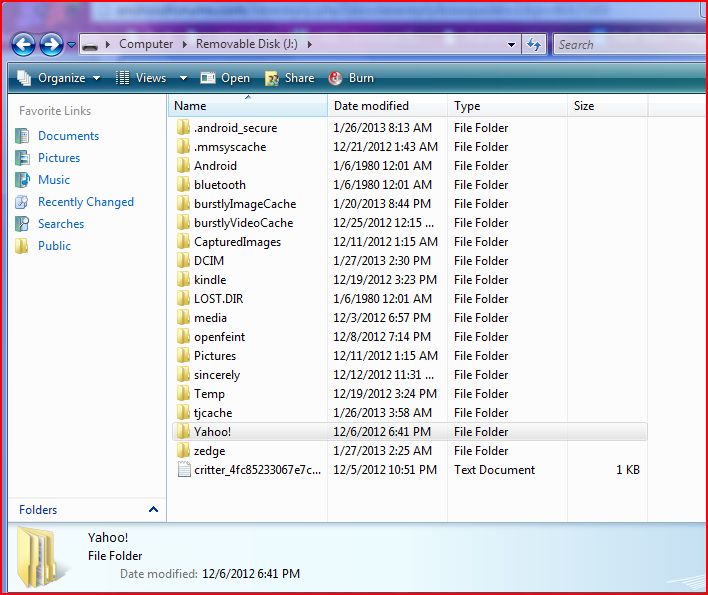Select the critter text document icon
Image resolution: width=708 pixels, height=595 pixels.
pos(184,469)
